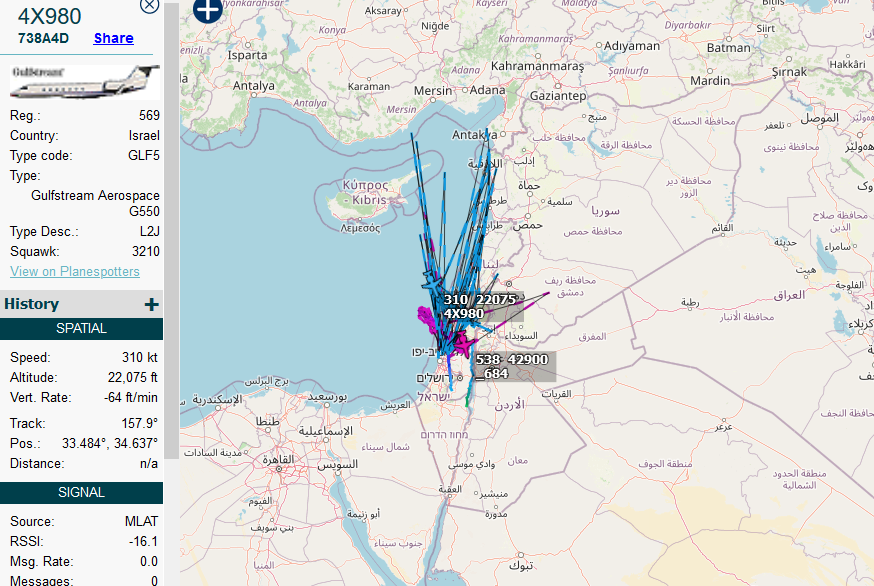Click the History section title
This screenshot has height=586, width=874.
[x=31, y=304]
